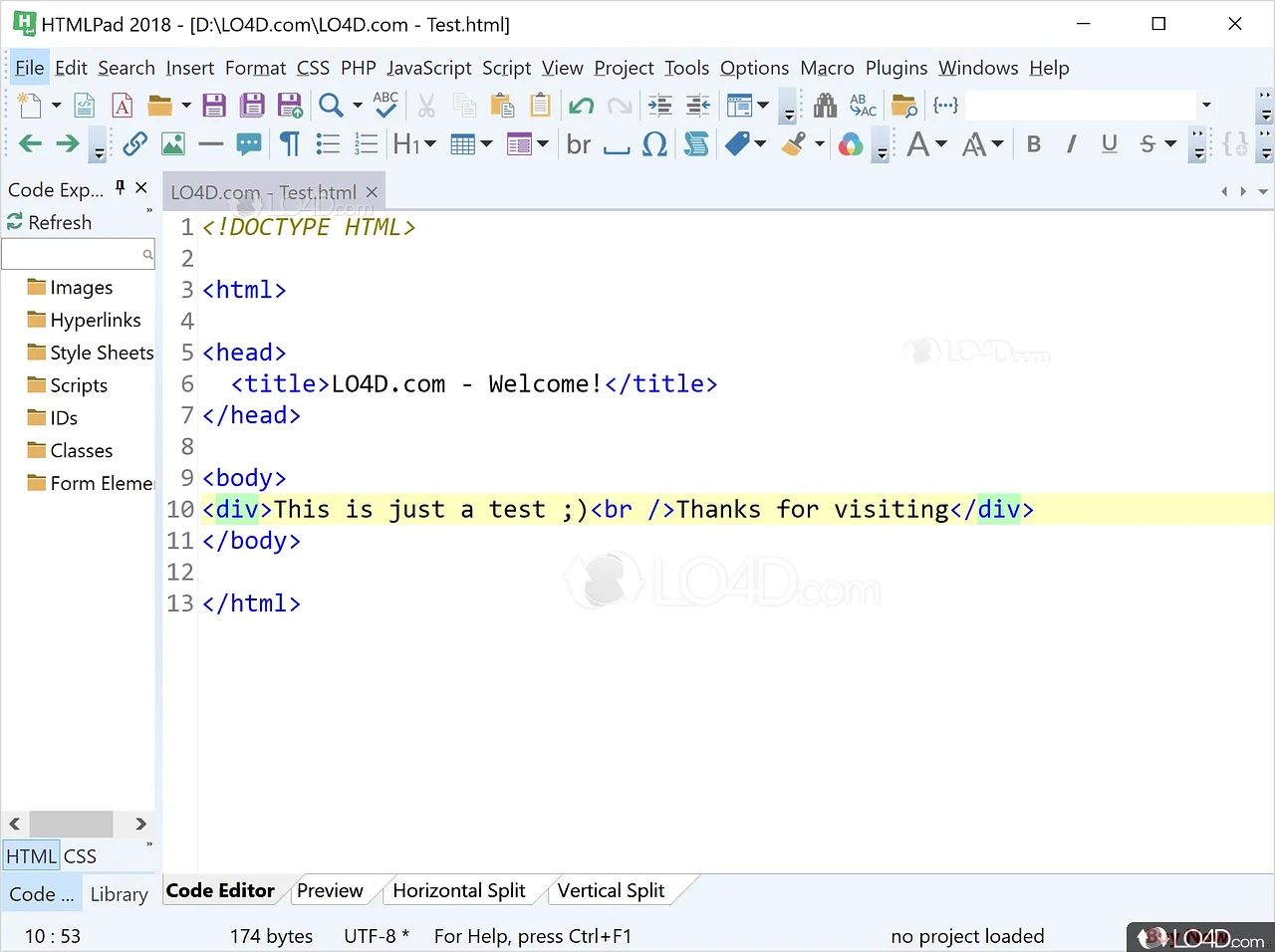Open the JavaScript menu
The height and width of the screenshot is (952, 1275).
(429, 68)
